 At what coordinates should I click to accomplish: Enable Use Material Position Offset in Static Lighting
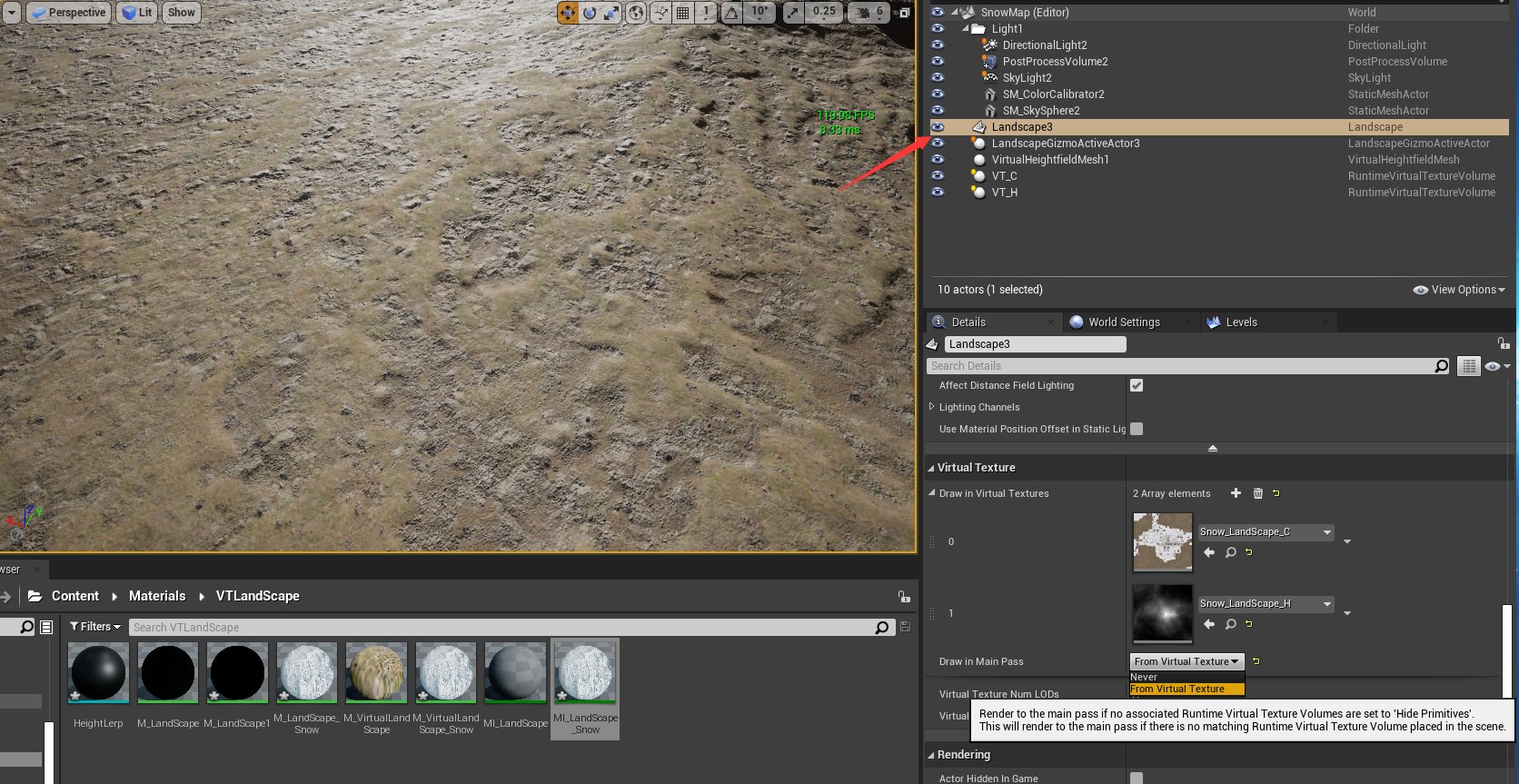point(1137,429)
